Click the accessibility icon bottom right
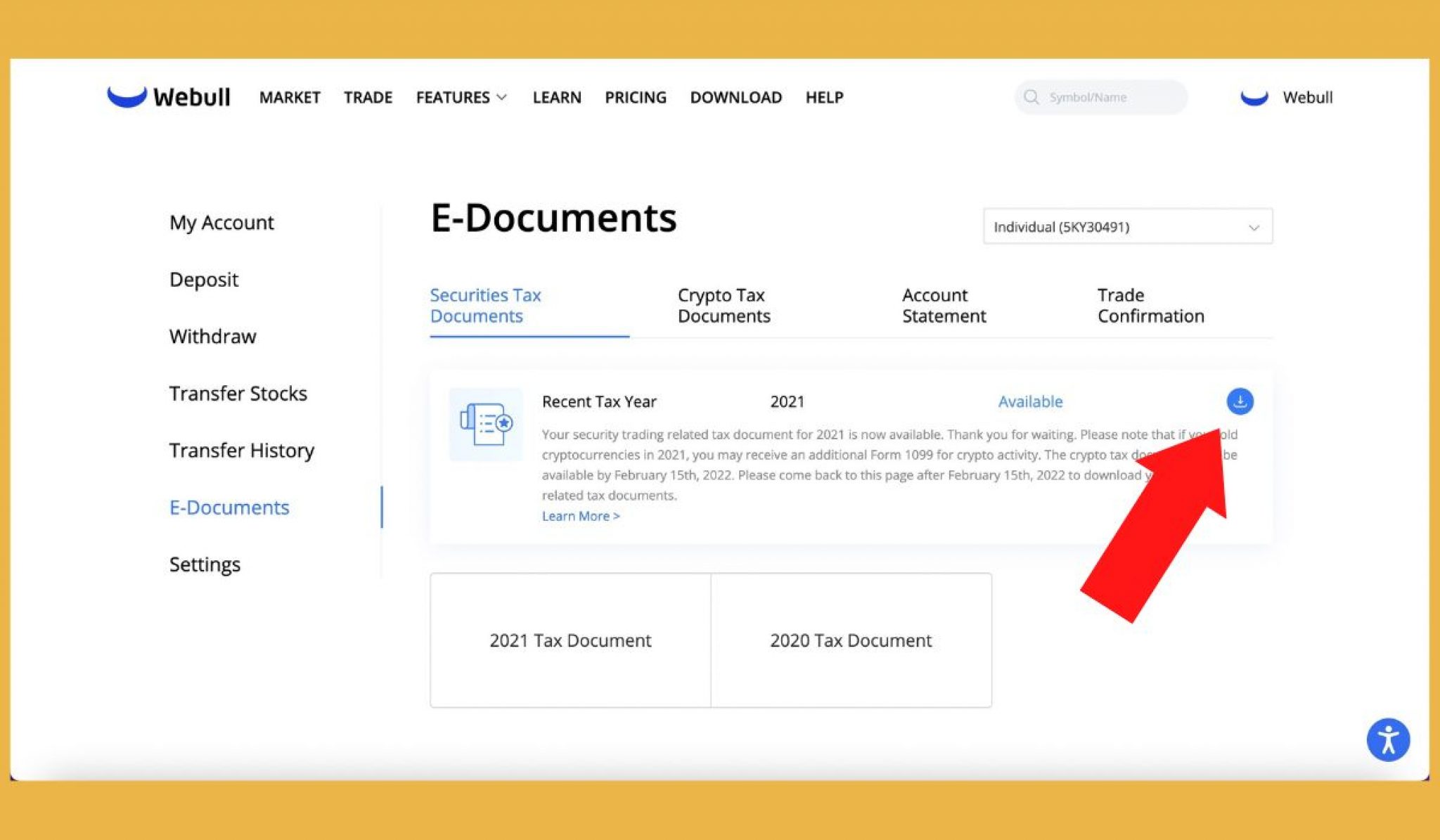Screen dimensions: 1440x840 pos(1388,738)
